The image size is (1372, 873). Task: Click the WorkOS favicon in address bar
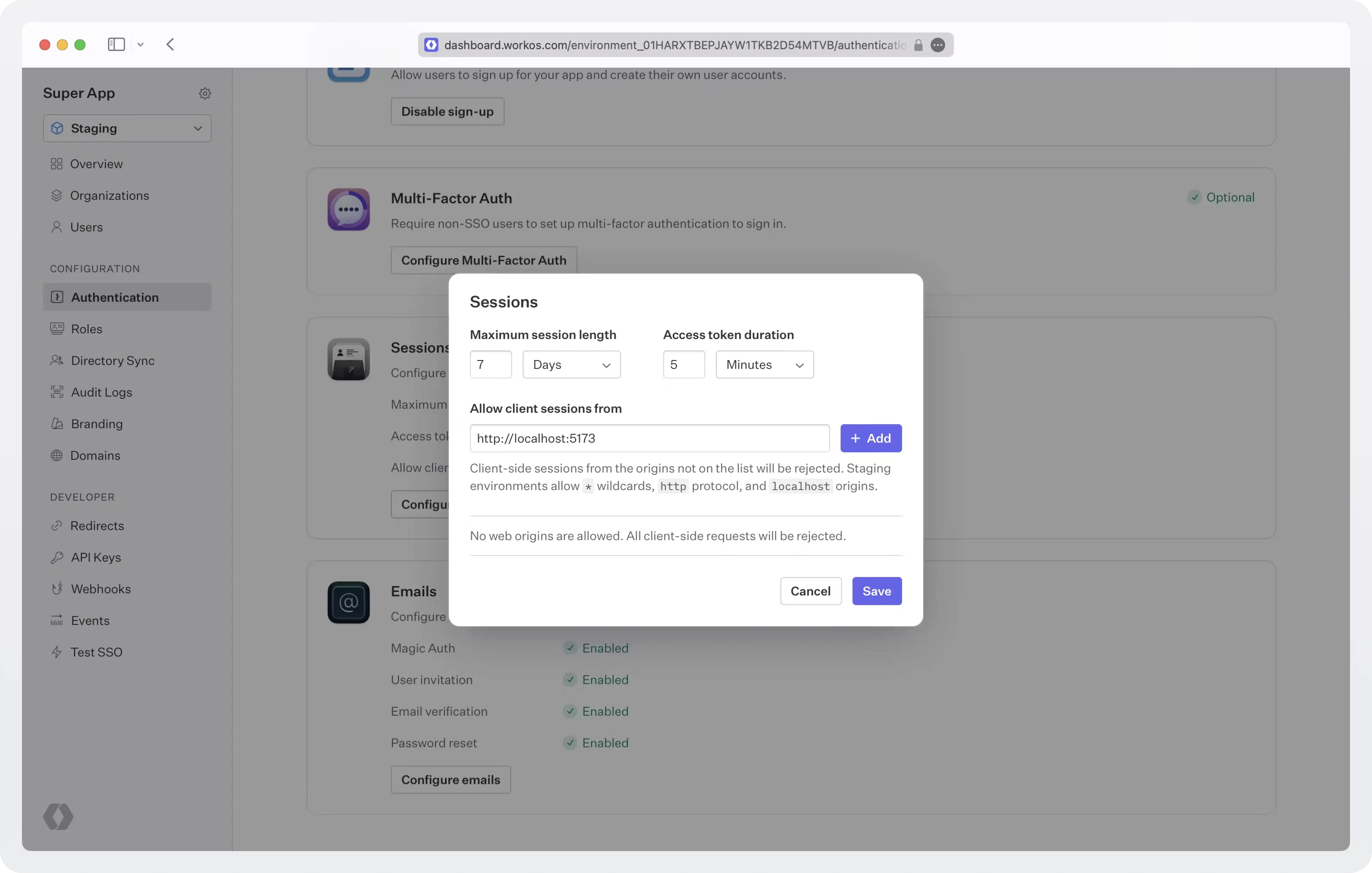click(x=431, y=45)
